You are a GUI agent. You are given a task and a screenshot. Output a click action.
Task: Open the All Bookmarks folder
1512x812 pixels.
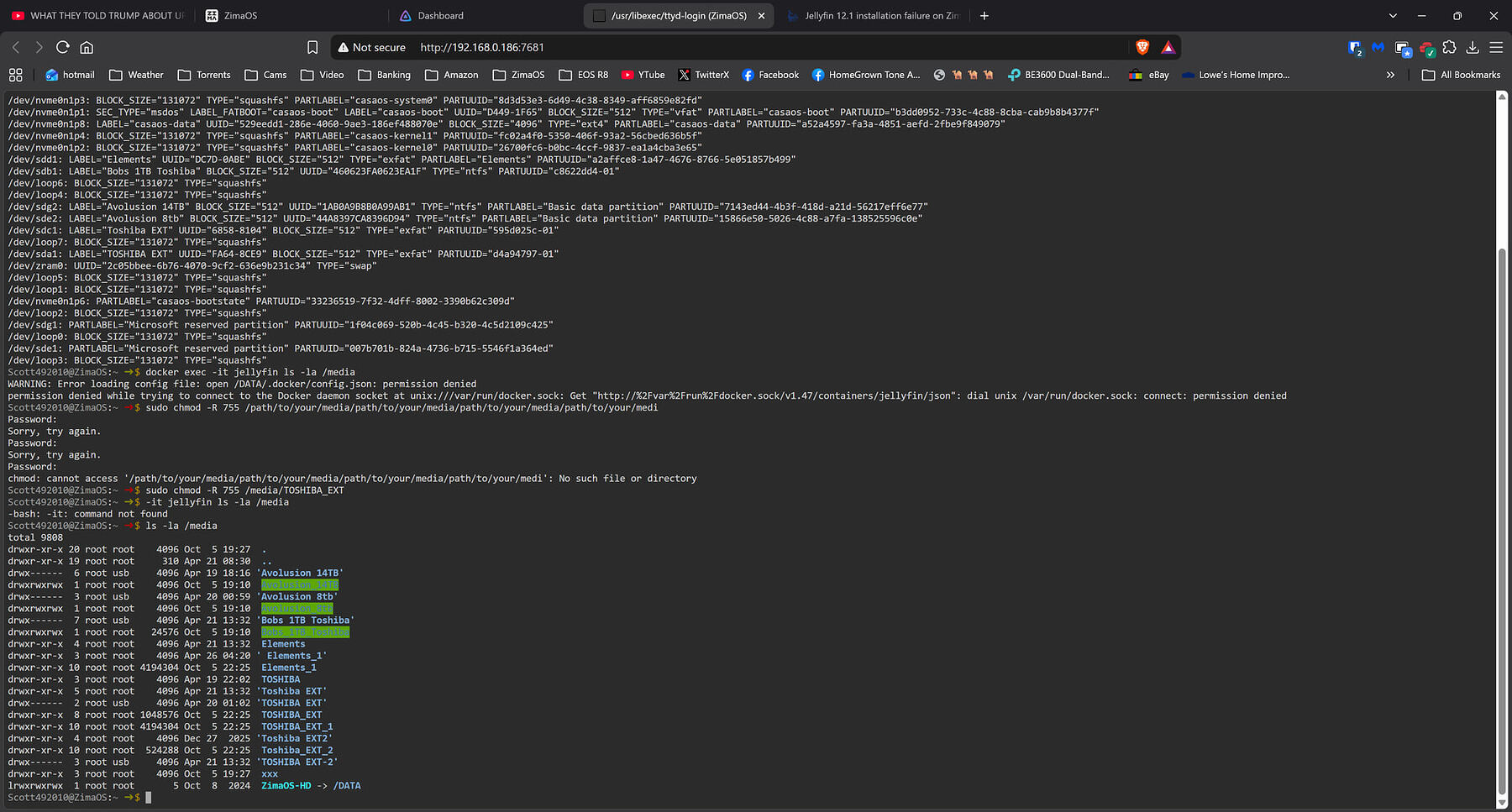[x=1461, y=75]
